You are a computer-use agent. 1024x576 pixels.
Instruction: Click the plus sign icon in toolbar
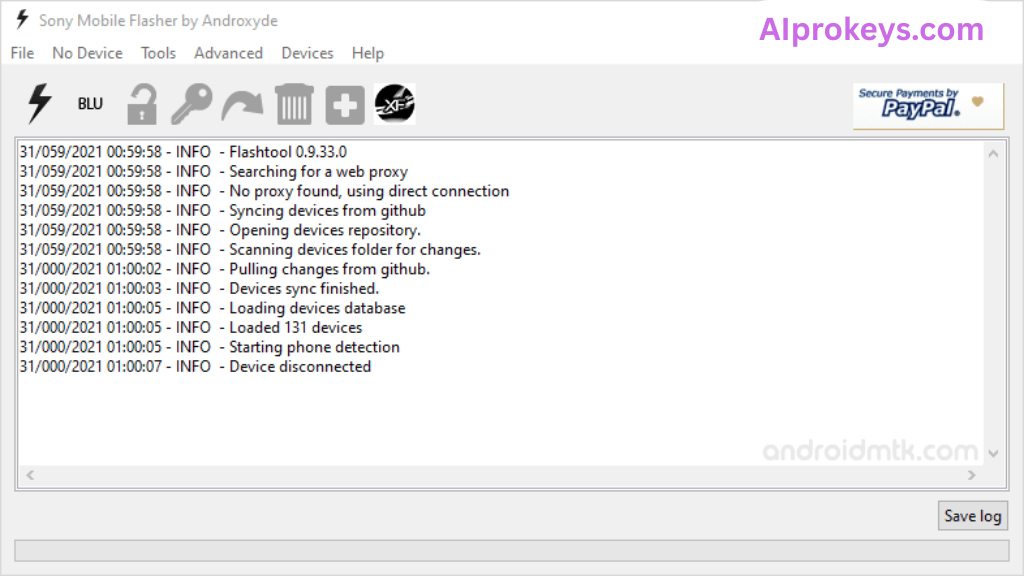click(345, 104)
